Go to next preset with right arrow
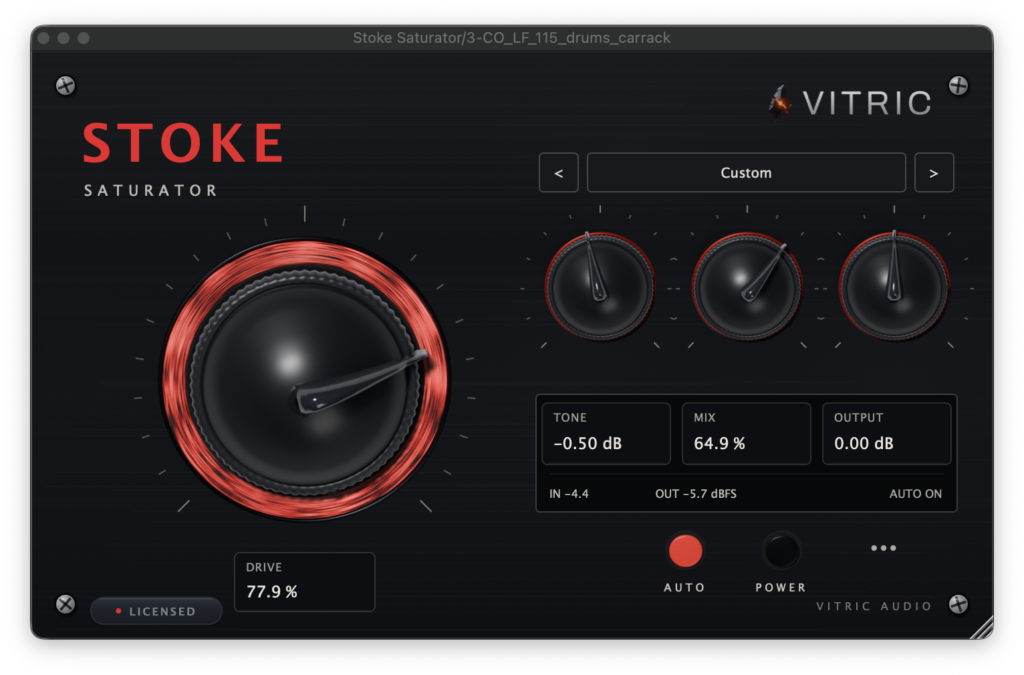The image size is (1024, 675). click(x=934, y=172)
